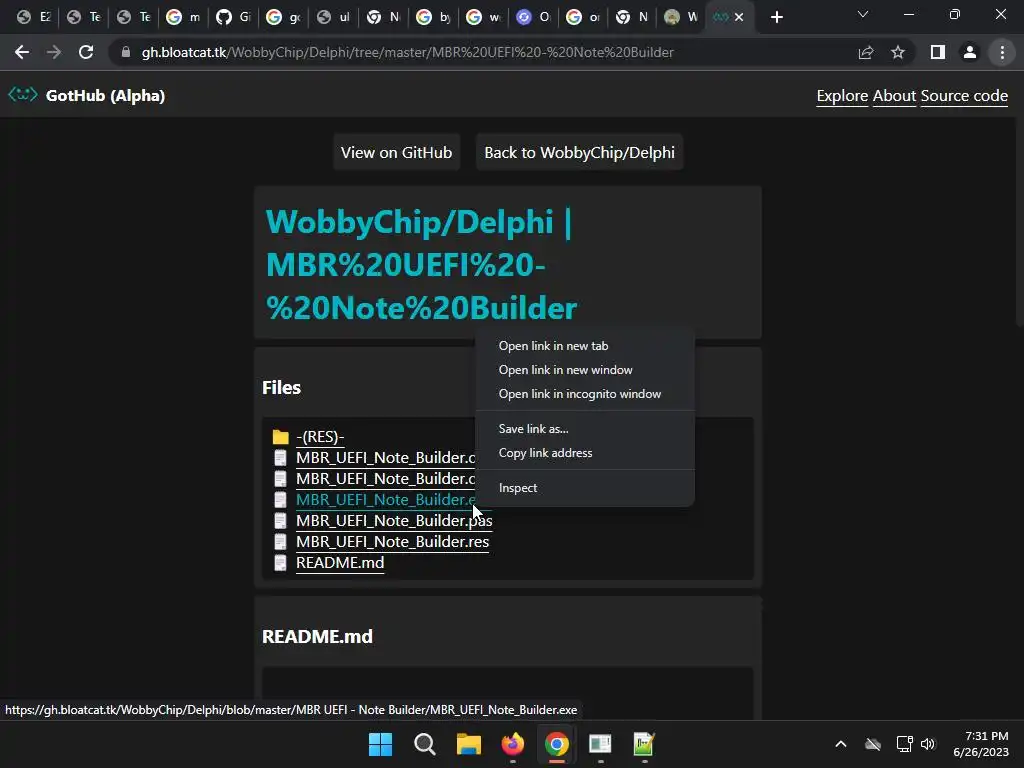Screen dimensions: 1024x768
Task: Click the address bar URL field
Action: [x=483, y=52]
